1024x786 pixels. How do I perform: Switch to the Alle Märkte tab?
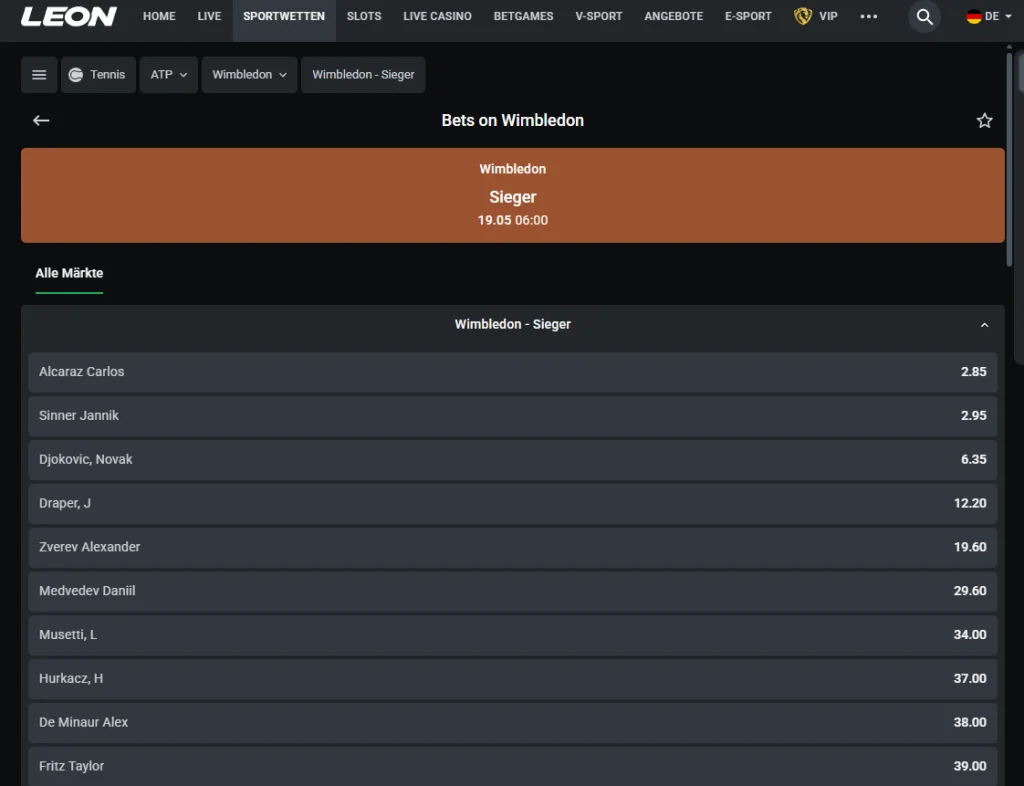(69, 273)
